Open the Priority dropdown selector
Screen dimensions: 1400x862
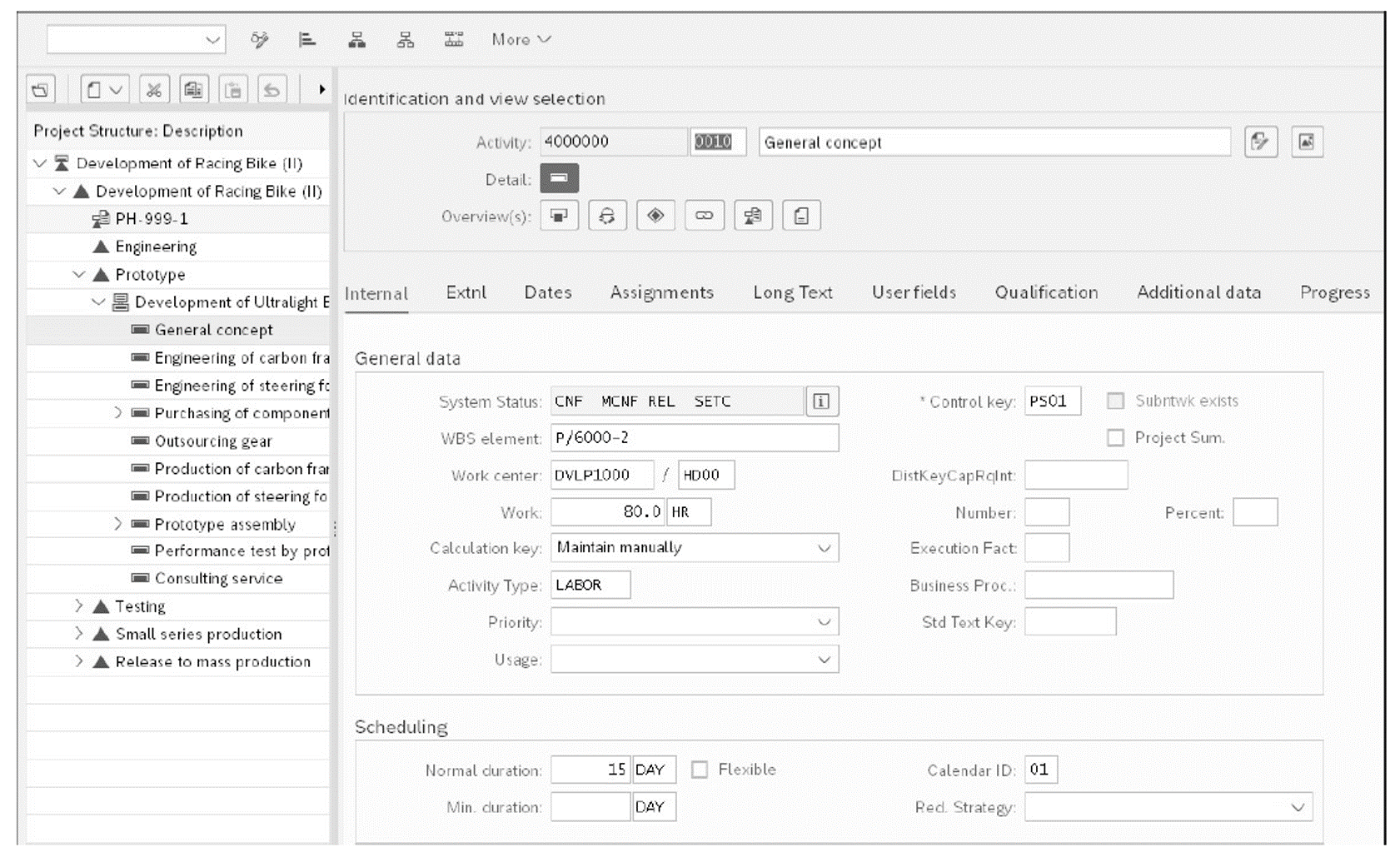click(823, 621)
